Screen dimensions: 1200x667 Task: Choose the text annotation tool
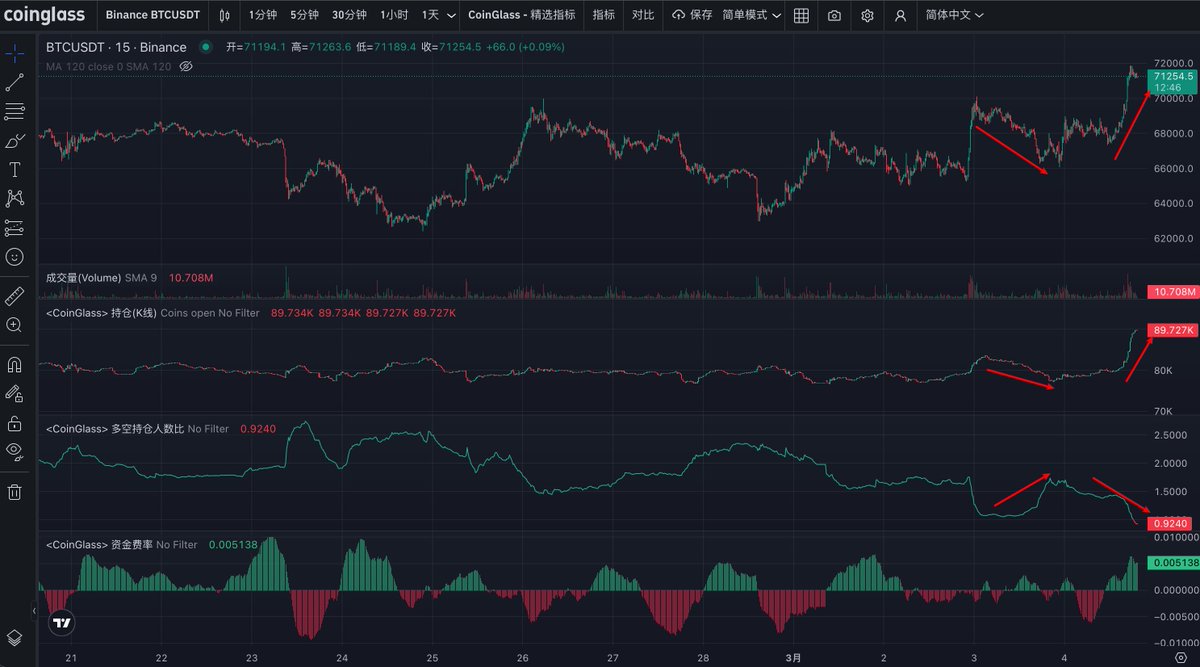[x=15, y=170]
